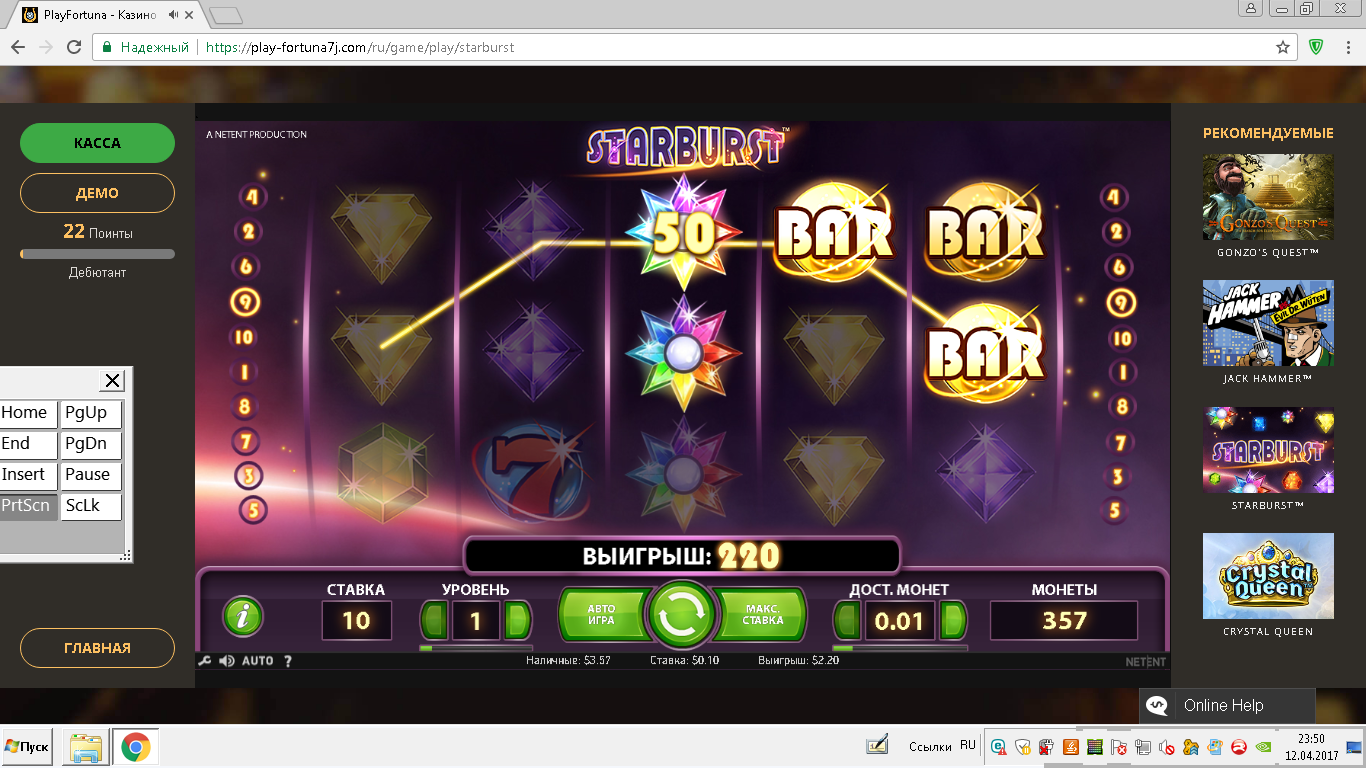Increase the bet level with right arrow
Screen dimensions: 1366x768
pyautogui.click(x=517, y=621)
